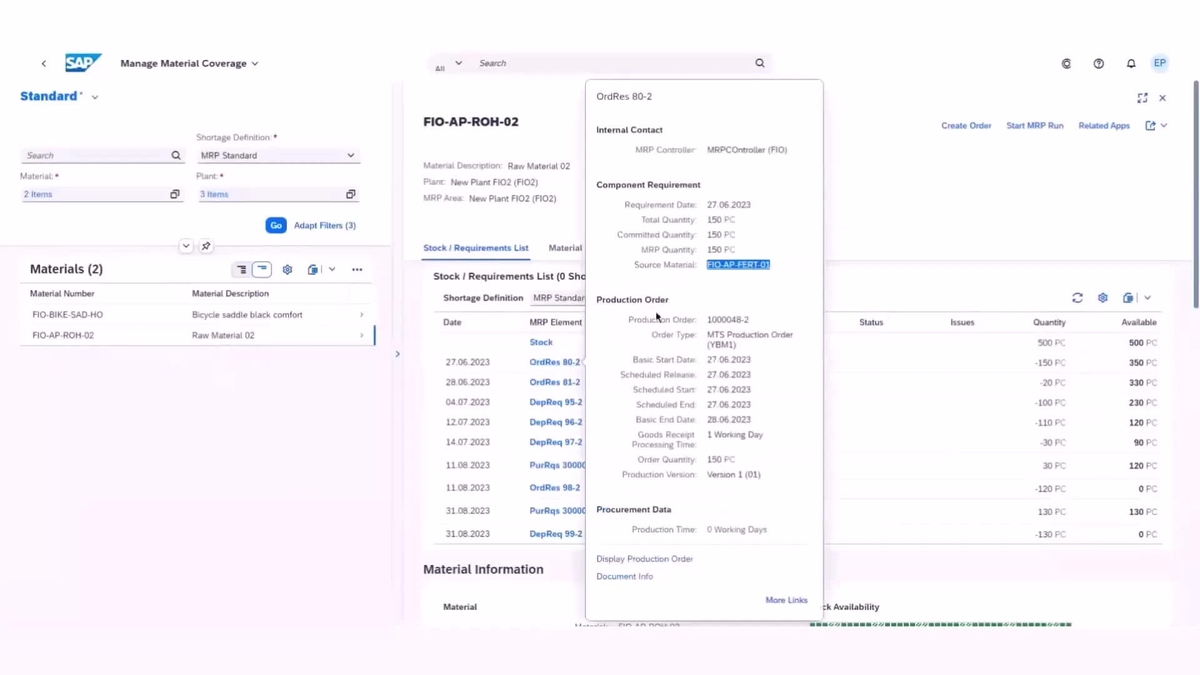
Task: Open the All search scope dropdown
Action: 448,62
